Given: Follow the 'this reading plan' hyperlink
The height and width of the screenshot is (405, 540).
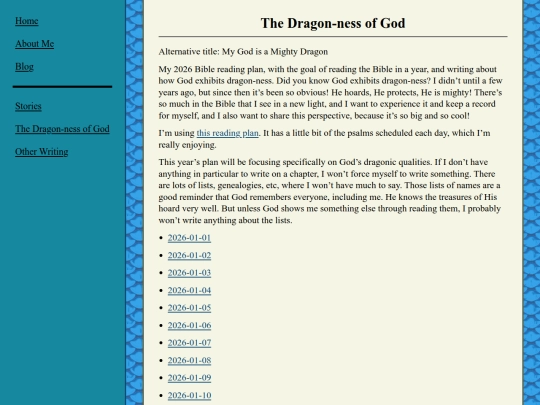Looking at the screenshot, I should [x=227, y=133].
